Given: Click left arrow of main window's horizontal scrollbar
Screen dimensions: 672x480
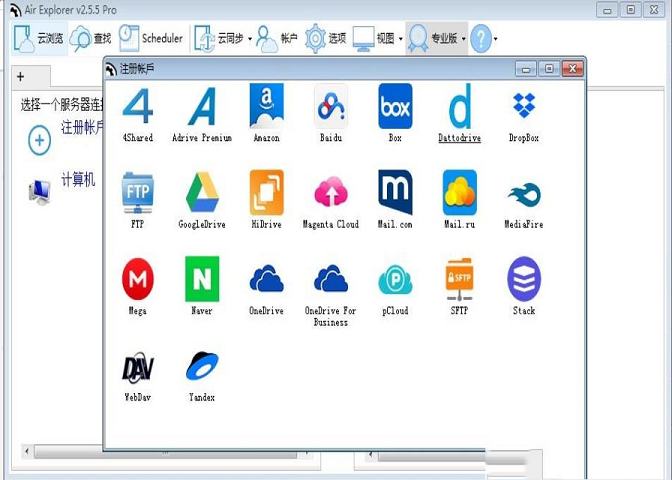Looking at the screenshot, I should [x=27, y=451].
